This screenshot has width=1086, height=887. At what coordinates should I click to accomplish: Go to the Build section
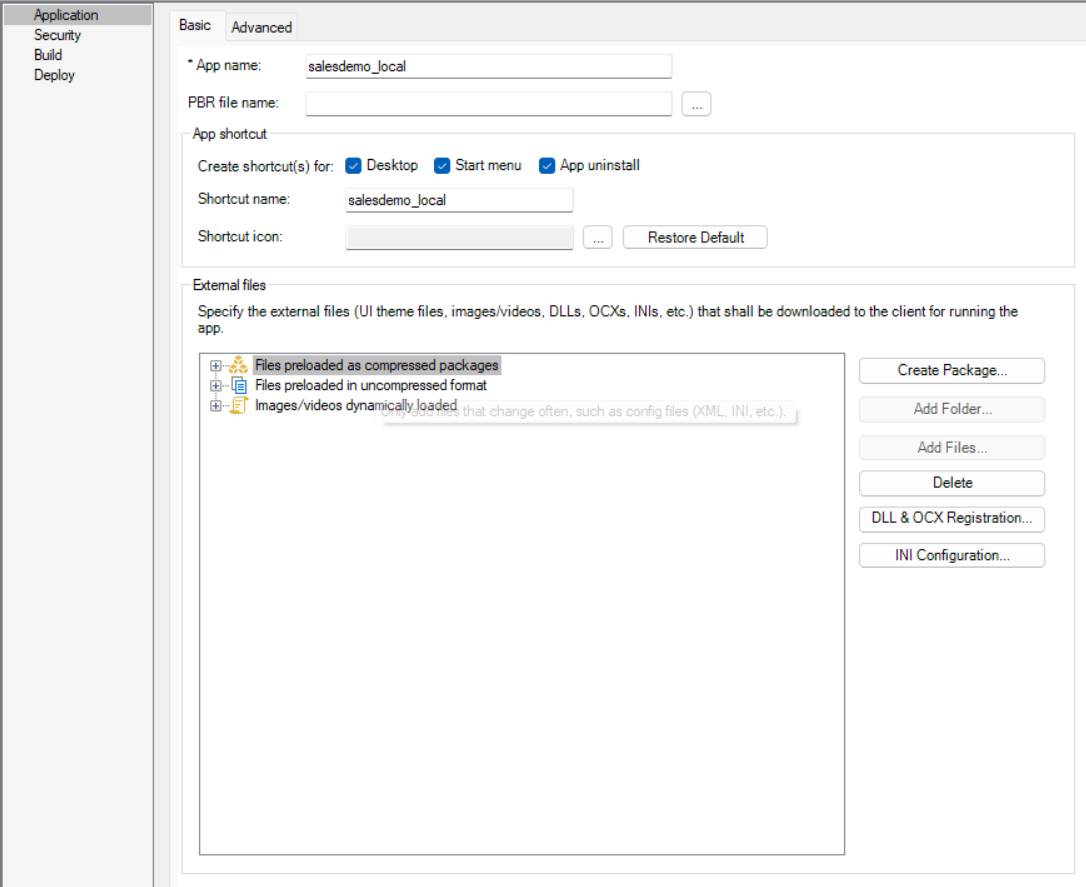[x=48, y=55]
